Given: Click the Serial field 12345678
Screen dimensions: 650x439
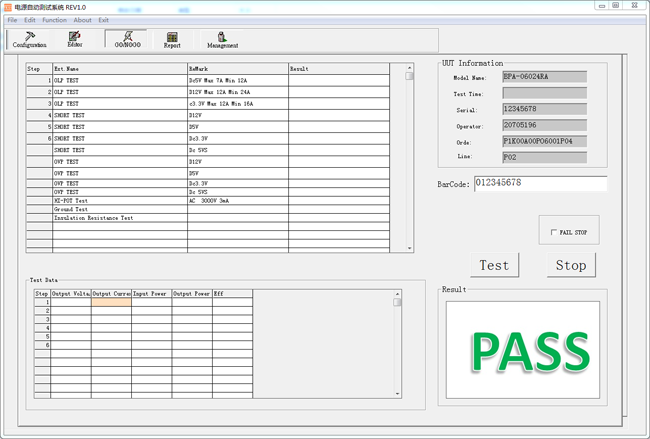Looking at the screenshot, I should (x=544, y=109).
